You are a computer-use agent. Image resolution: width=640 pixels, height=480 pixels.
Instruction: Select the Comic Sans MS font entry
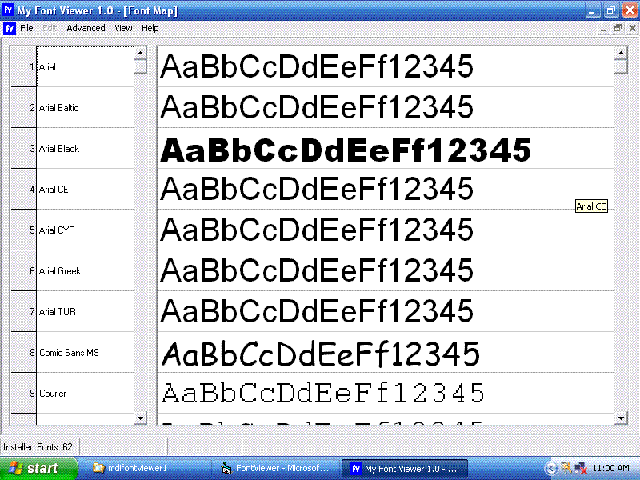pos(69,353)
